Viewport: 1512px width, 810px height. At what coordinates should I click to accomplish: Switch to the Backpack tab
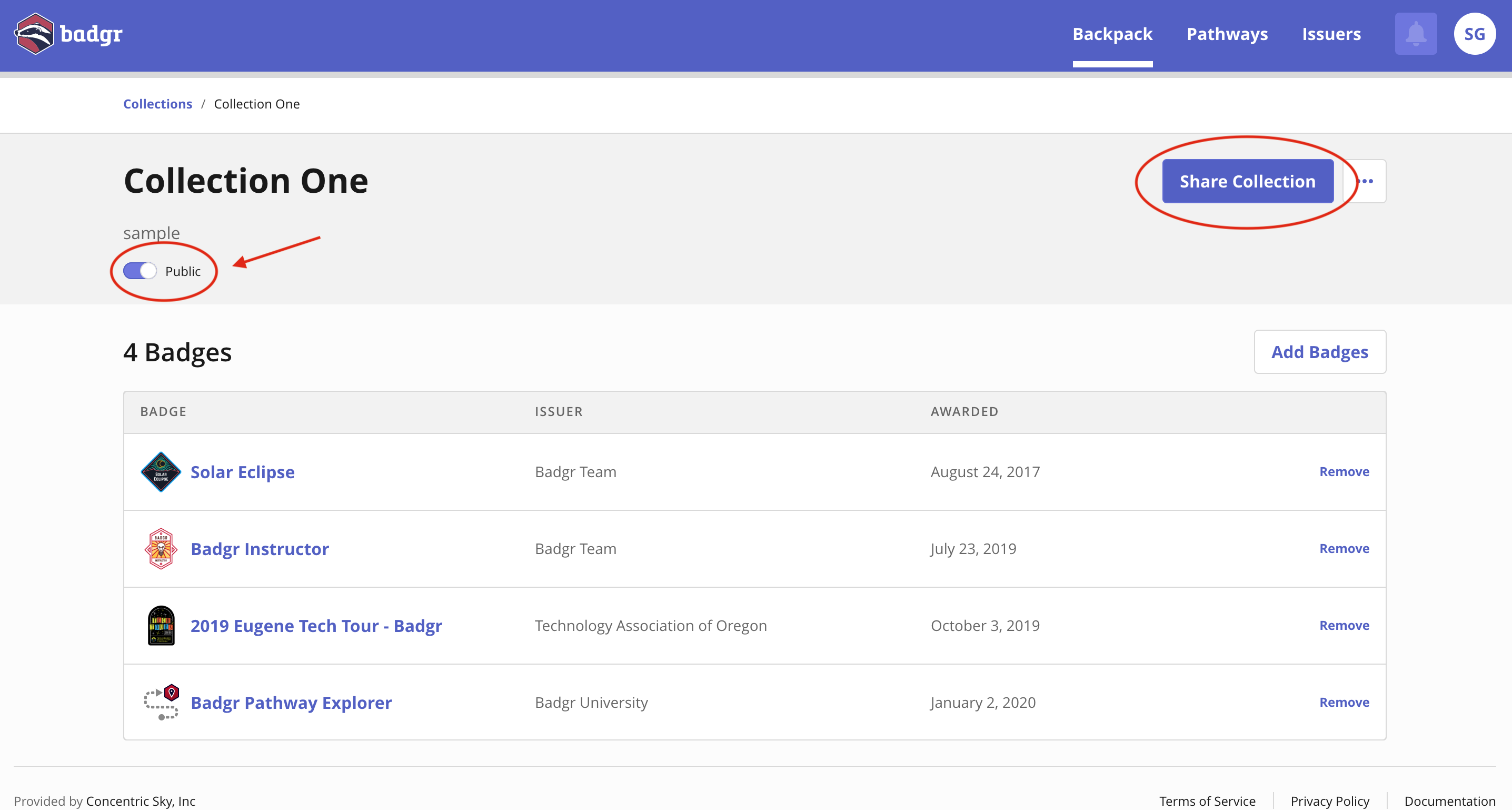tap(1112, 34)
